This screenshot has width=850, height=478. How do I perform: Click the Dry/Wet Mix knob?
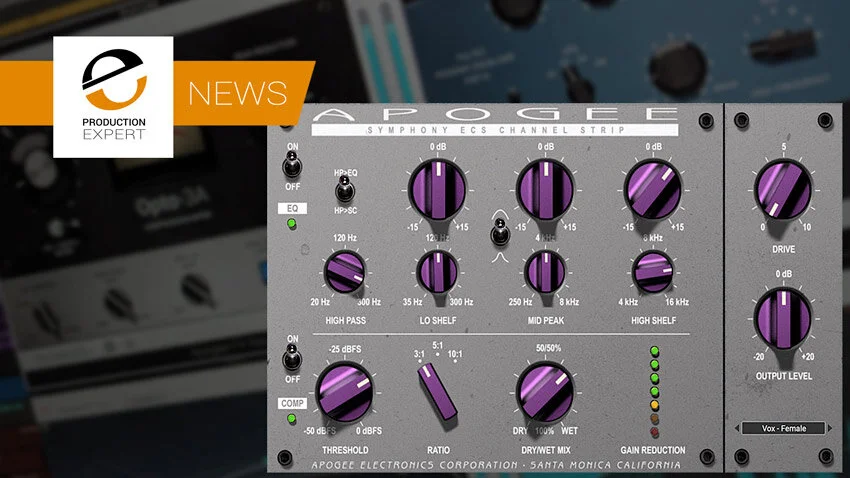545,392
